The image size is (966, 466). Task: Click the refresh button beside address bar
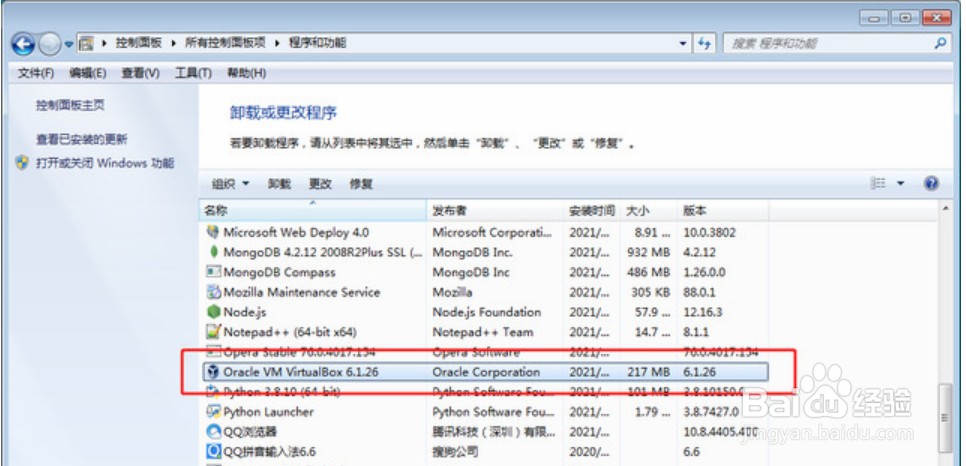704,44
